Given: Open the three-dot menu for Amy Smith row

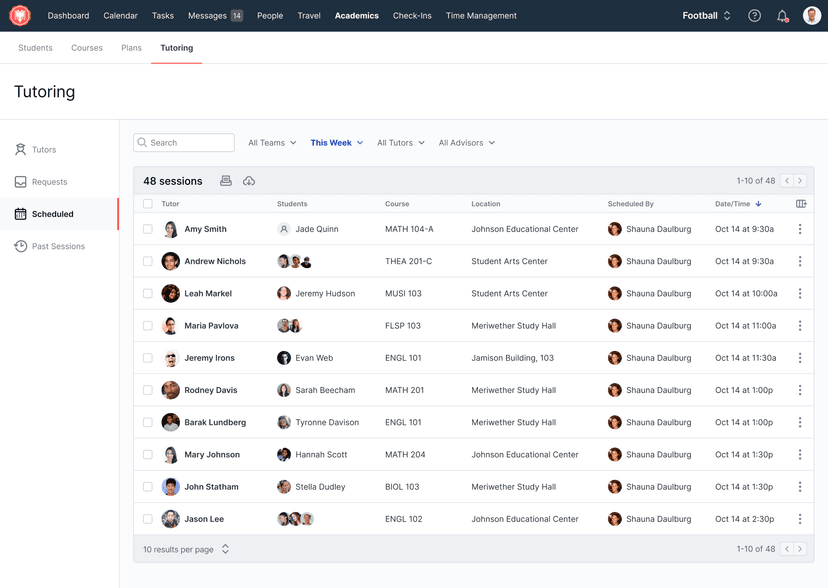Looking at the screenshot, I should (x=800, y=229).
